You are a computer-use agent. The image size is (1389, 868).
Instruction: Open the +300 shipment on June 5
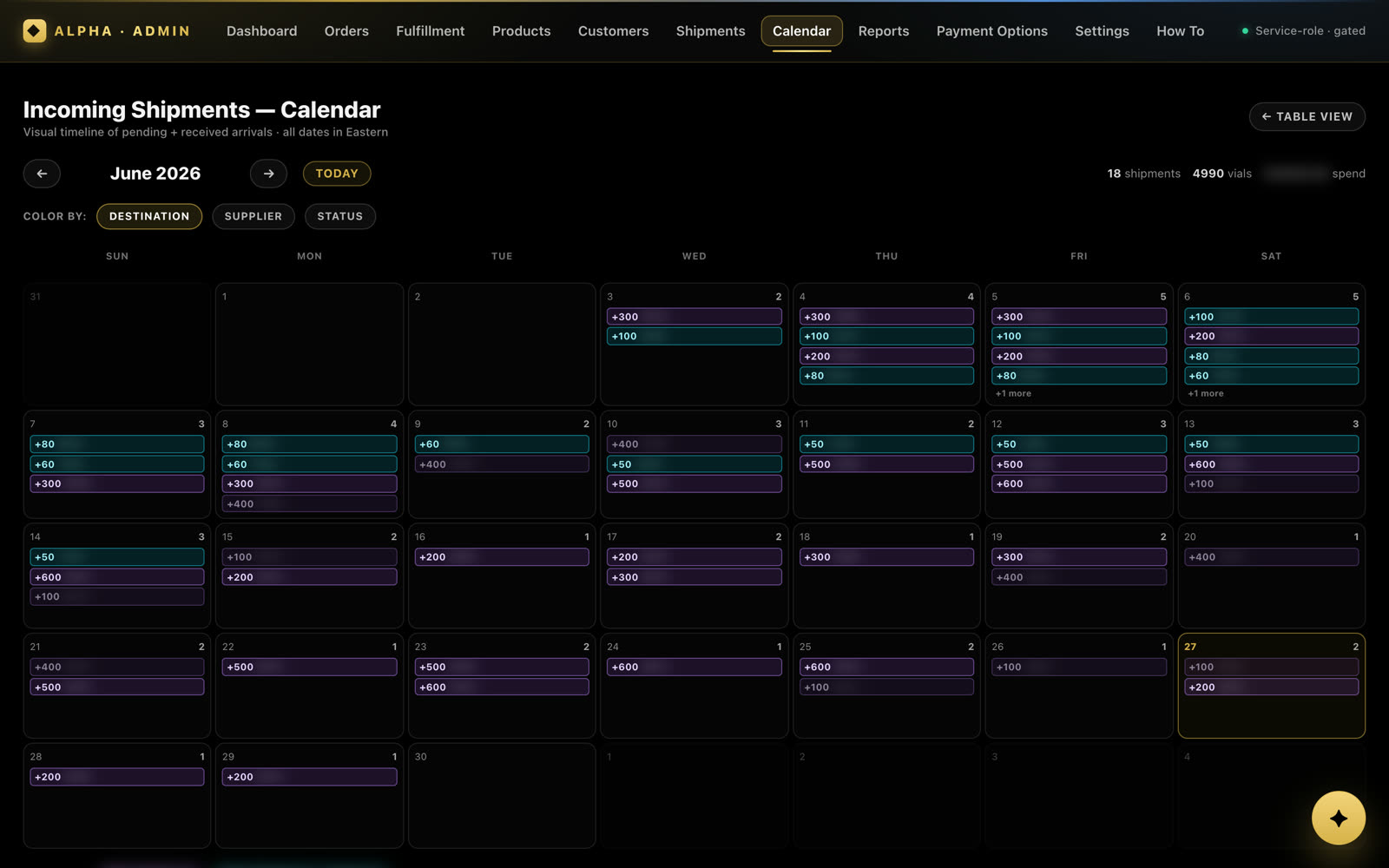tap(1078, 317)
